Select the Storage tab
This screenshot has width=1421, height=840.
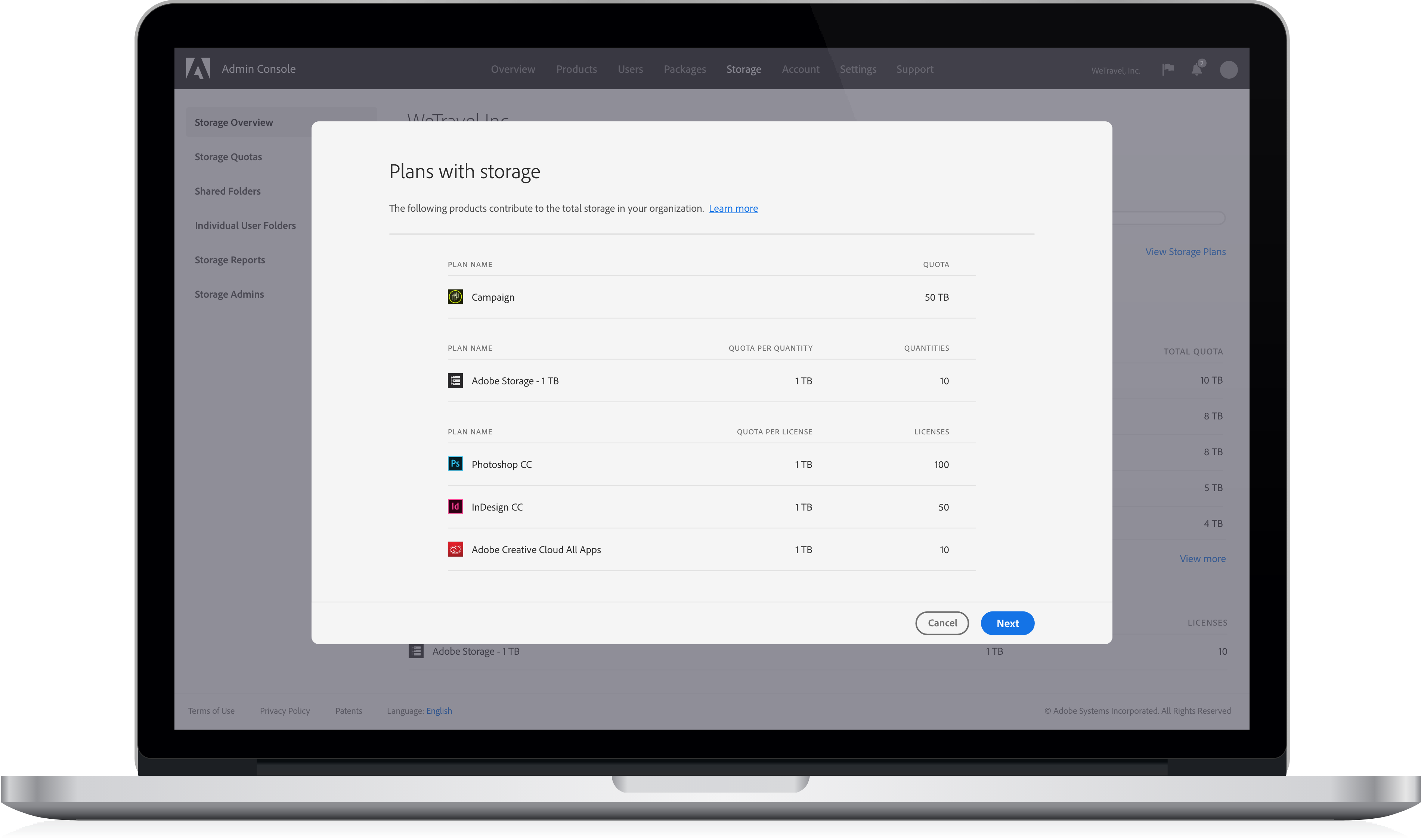743,69
